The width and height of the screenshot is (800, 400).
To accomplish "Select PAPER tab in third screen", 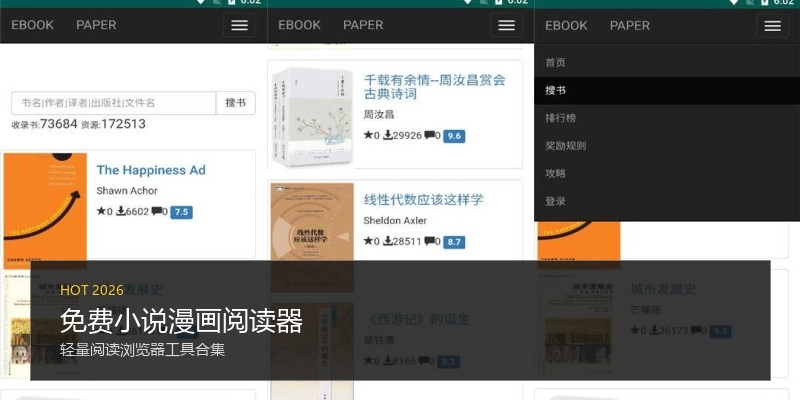I will pyautogui.click(x=630, y=26).
